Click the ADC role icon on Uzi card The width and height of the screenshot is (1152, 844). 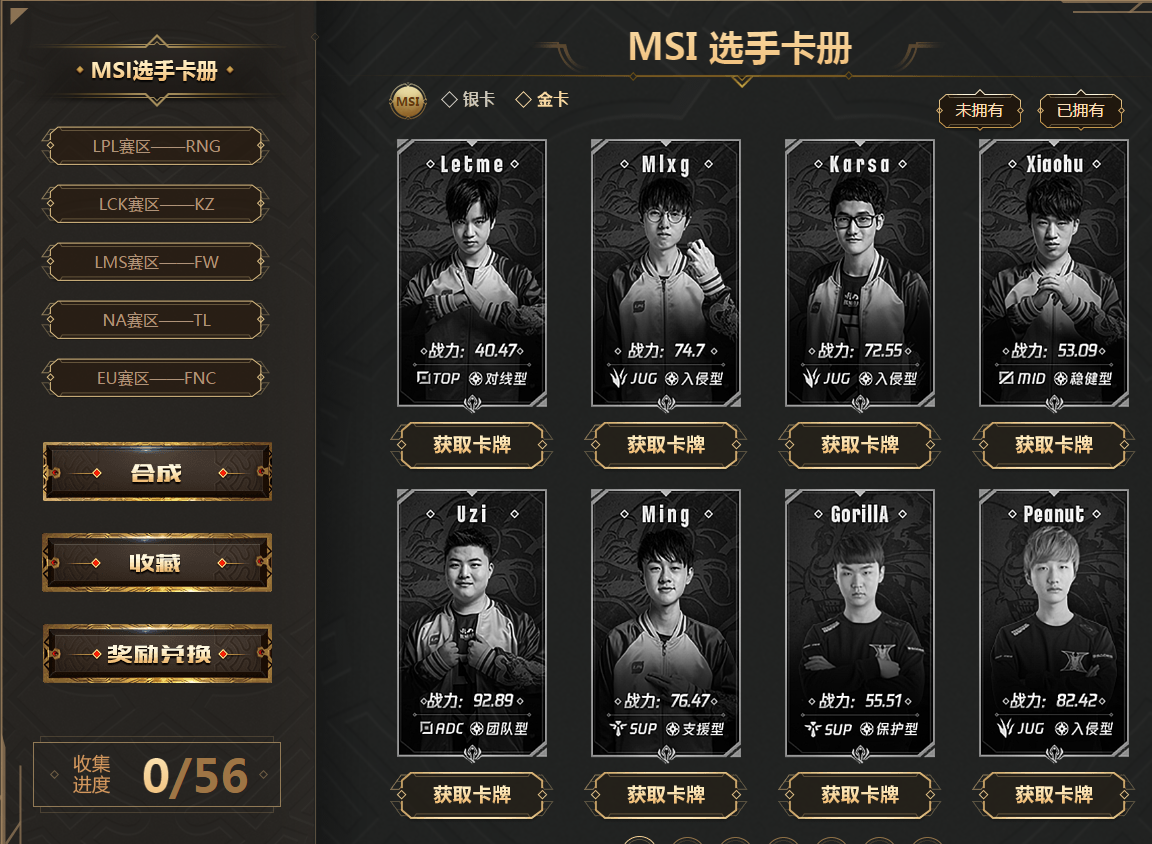tap(426, 728)
